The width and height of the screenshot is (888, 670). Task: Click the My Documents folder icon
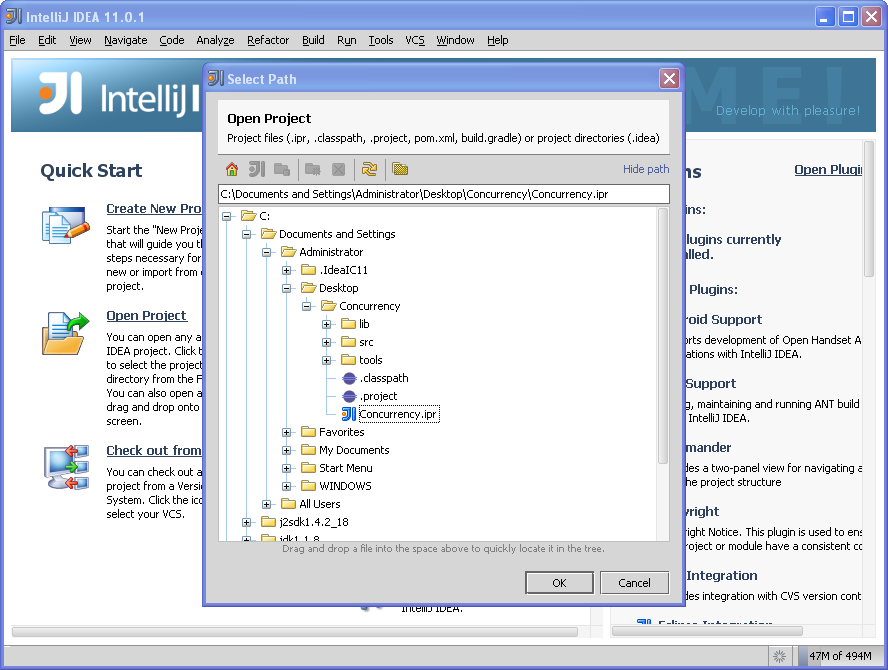tap(309, 450)
